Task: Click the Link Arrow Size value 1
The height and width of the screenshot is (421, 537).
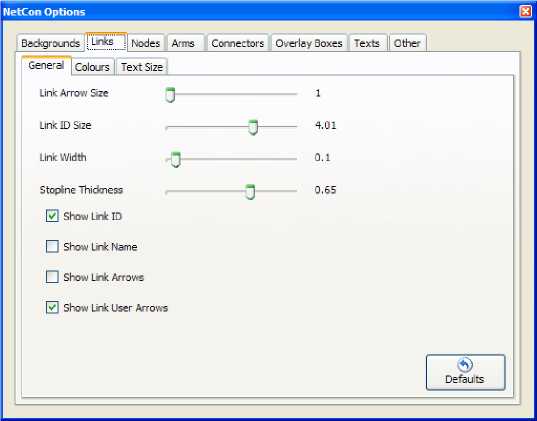Action: tap(318, 93)
